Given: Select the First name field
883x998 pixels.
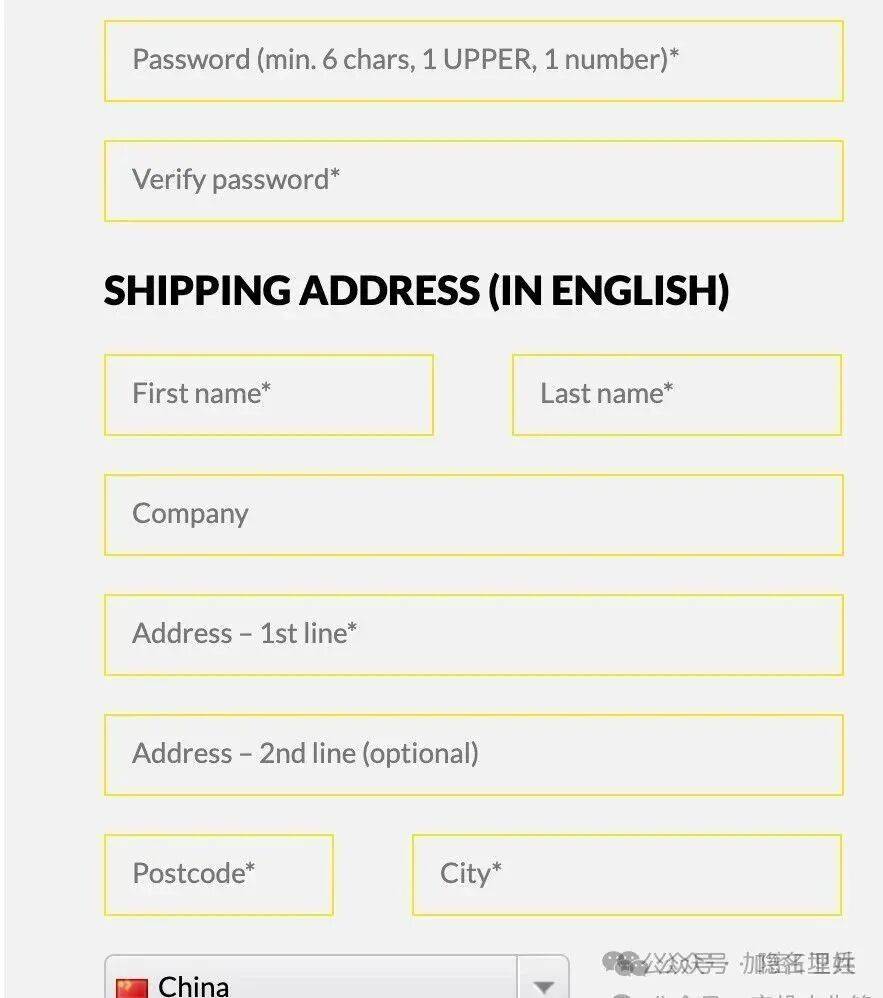Looking at the screenshot, I should pos(268,394).
